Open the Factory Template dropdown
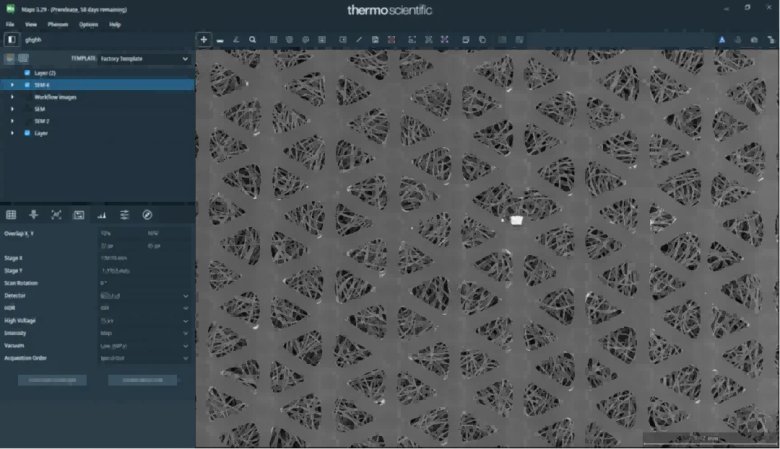This screenshot has width=780, height=449. tap(143, 59)
